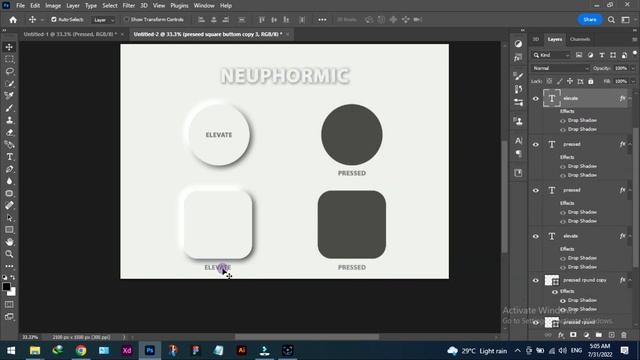Select the Horizontal Type tool

coord(9,157)
